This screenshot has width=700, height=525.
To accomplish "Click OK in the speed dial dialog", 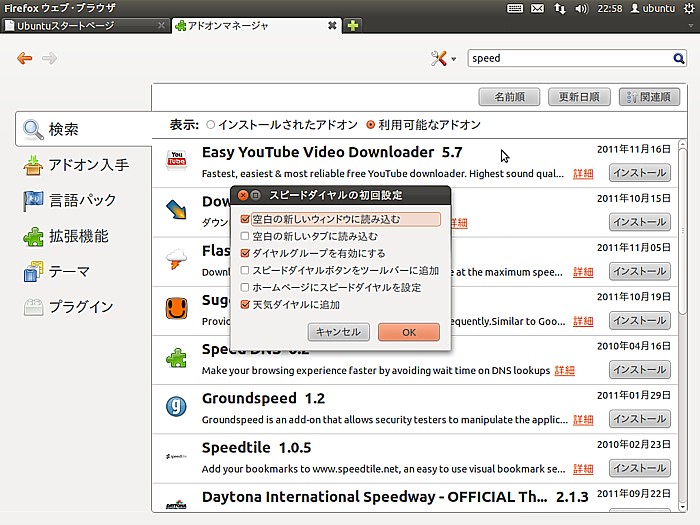I will tap(409, 332).
